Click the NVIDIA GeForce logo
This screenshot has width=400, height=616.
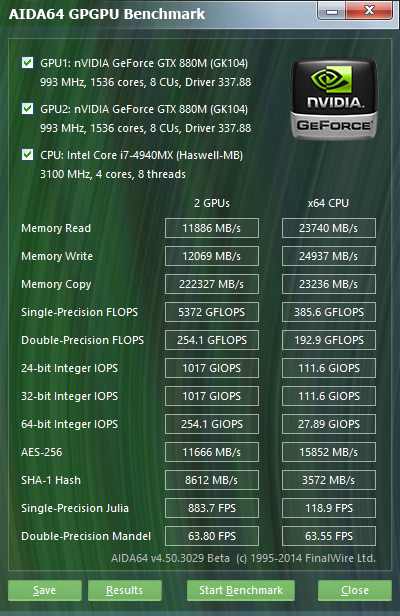click(334, 99)
